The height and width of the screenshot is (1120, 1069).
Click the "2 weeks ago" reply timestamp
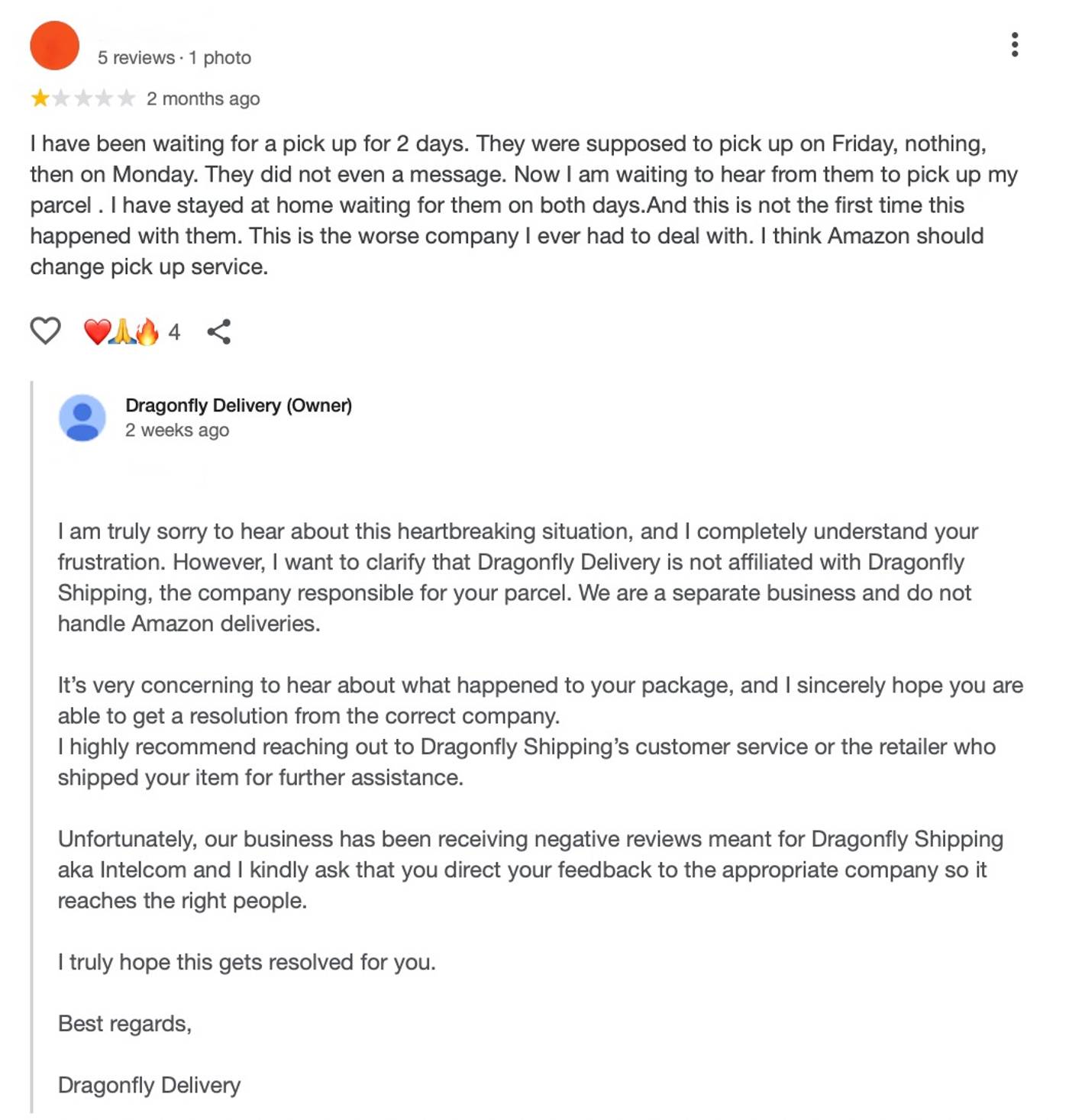coord(177,431)
